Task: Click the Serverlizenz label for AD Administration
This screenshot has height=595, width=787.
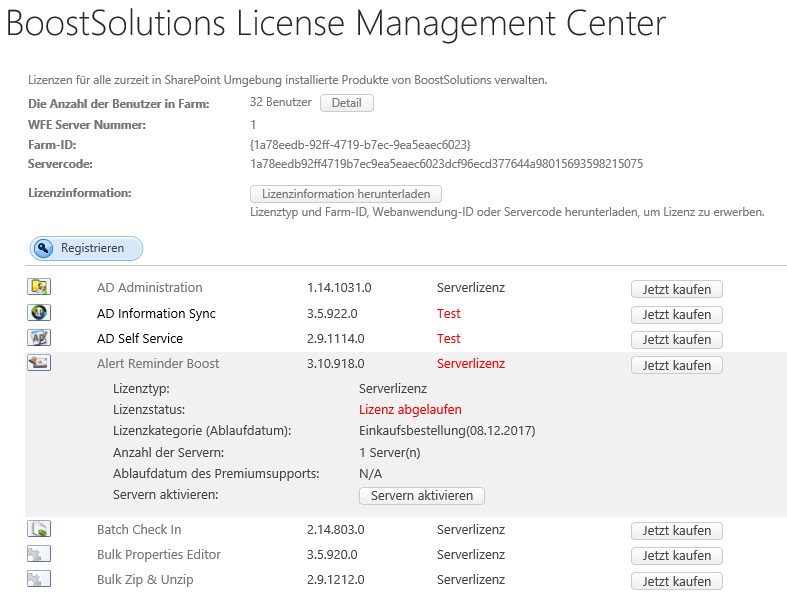Action: (x=471, y=288)
